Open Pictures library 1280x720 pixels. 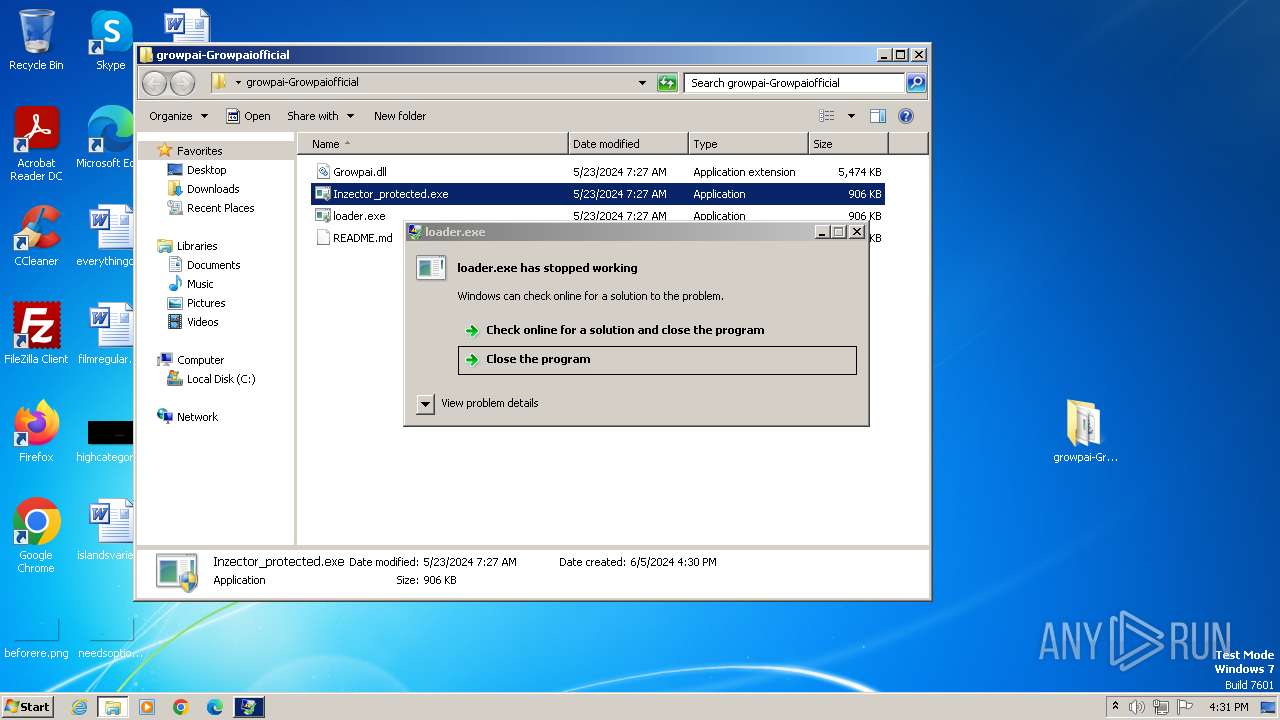coord(206,303)
